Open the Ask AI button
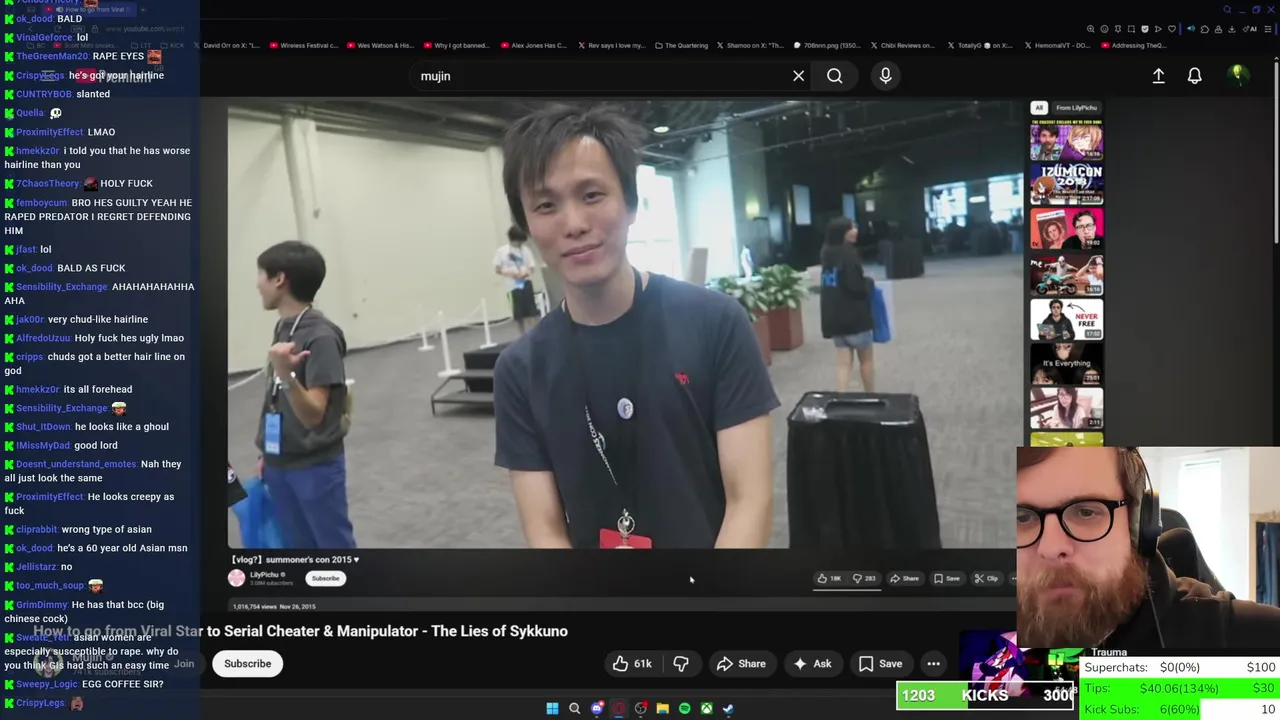The image size is (1280, 720). 812,663
